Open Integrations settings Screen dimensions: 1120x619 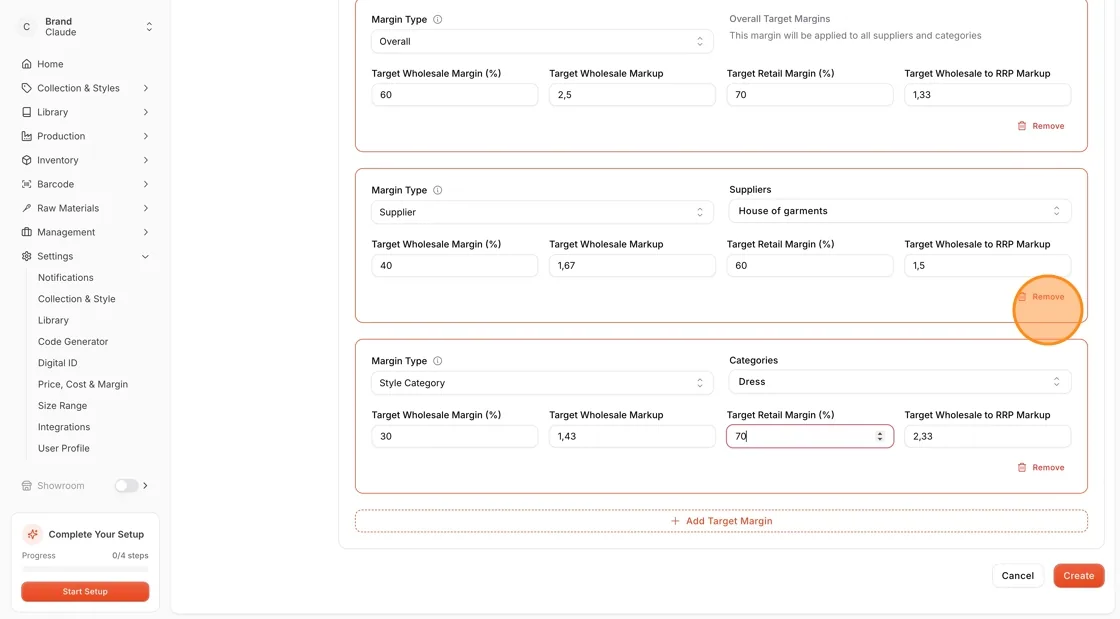point(64,427)
